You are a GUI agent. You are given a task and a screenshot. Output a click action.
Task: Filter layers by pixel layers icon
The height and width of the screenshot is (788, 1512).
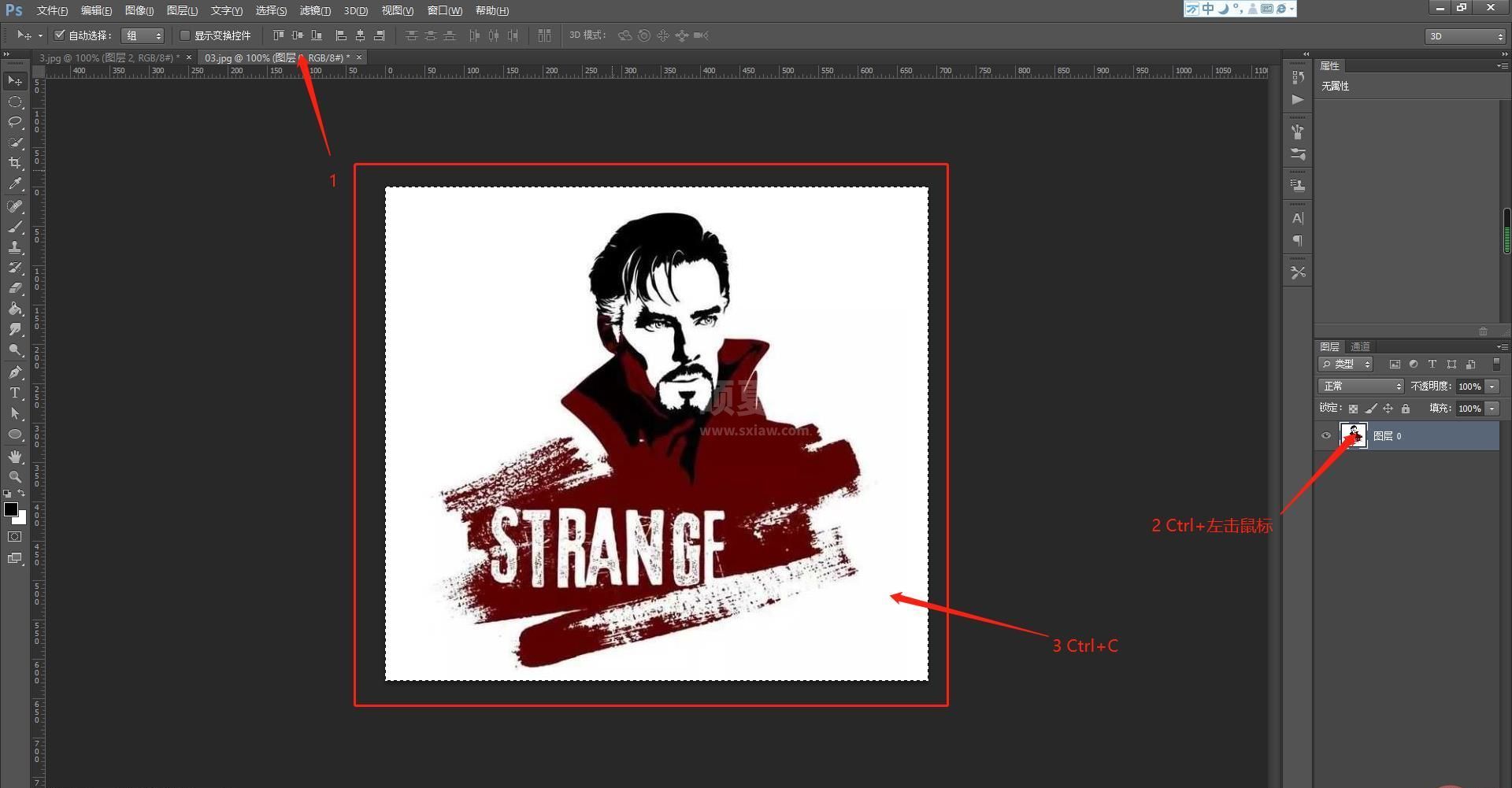tap(1395, 364)
